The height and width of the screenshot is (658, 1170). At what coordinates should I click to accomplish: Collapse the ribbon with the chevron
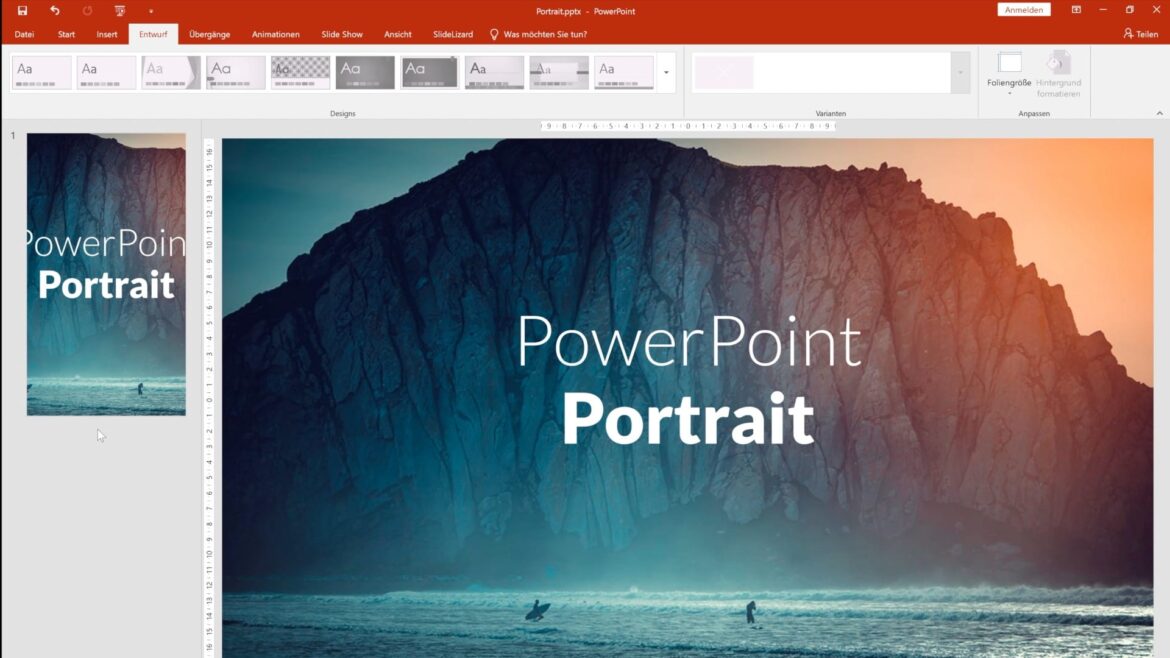click(1157, 114)
